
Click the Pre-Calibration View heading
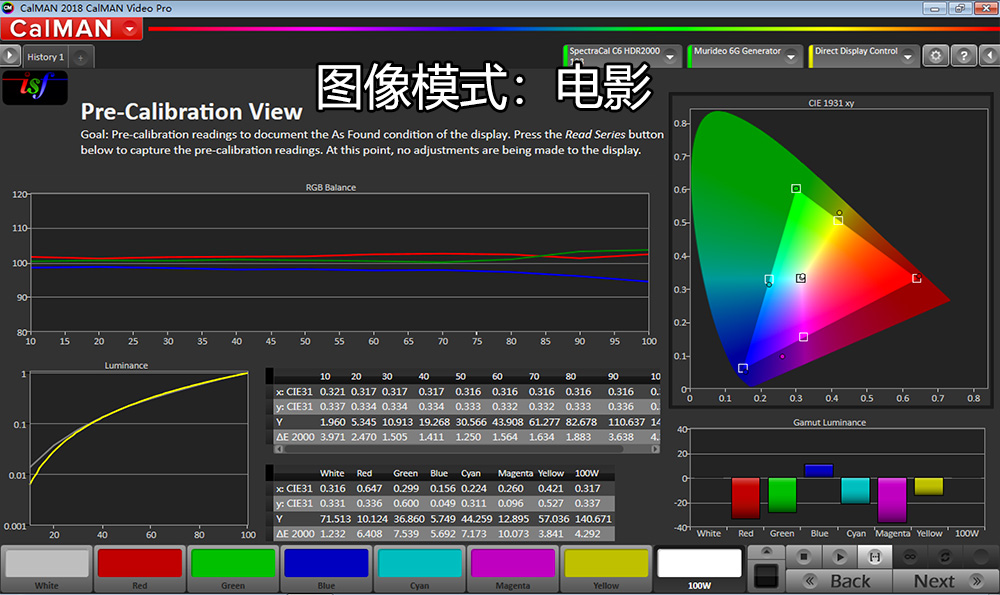[x=191, y=112]
